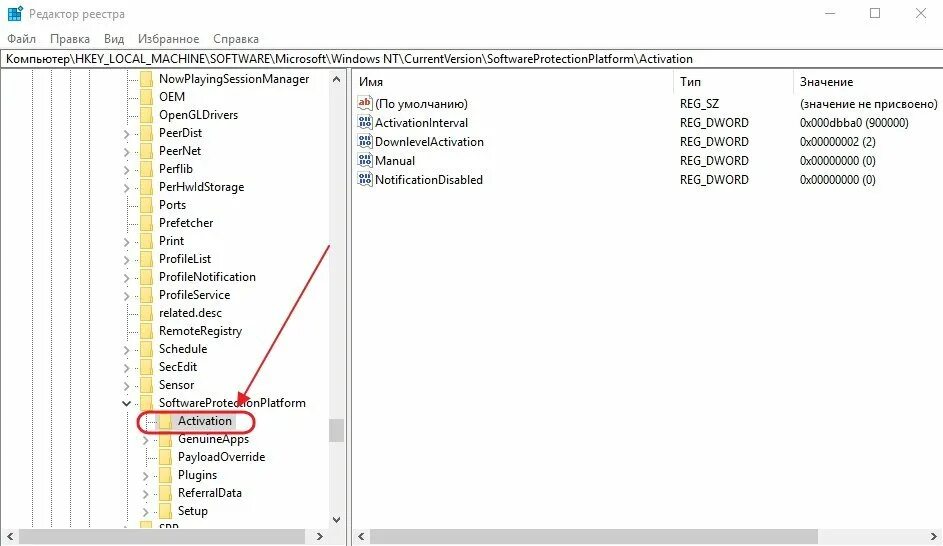Screen dimensions: 943x546
Task: Expand the PeerNet tree node
Action: pos(126,152)
